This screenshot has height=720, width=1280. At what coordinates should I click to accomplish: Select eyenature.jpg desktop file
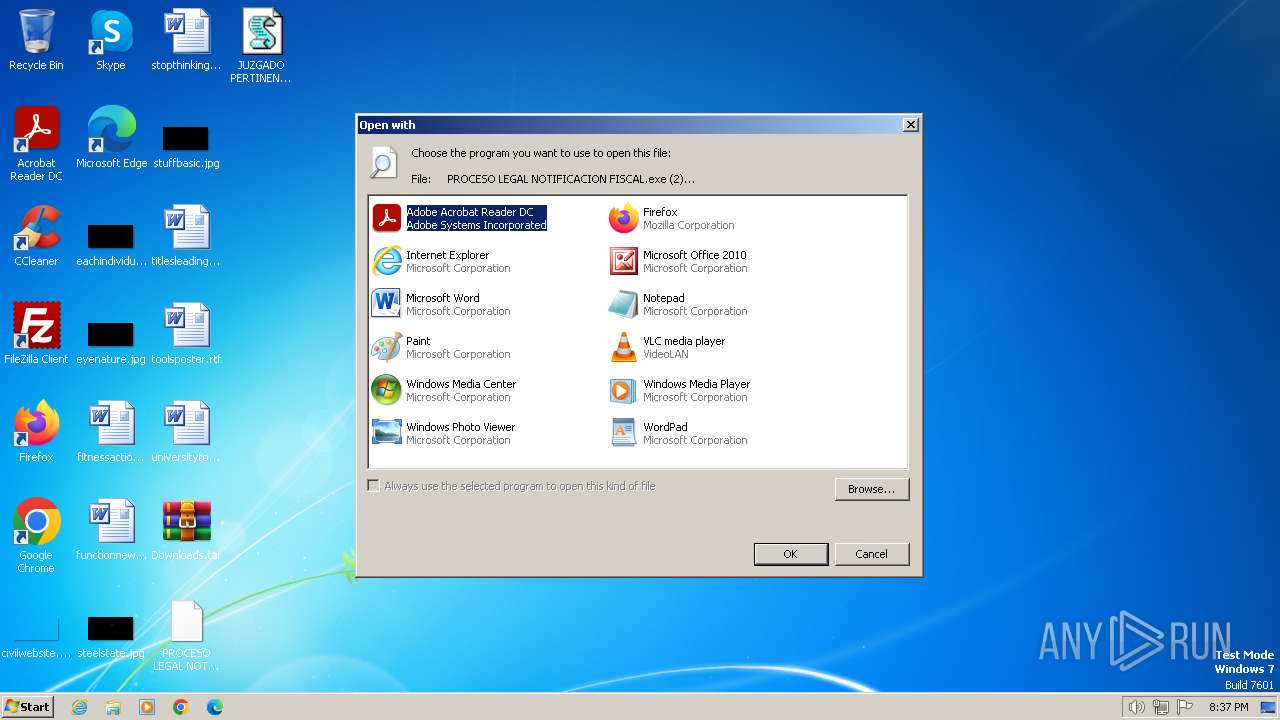click(x=111, y=343)
